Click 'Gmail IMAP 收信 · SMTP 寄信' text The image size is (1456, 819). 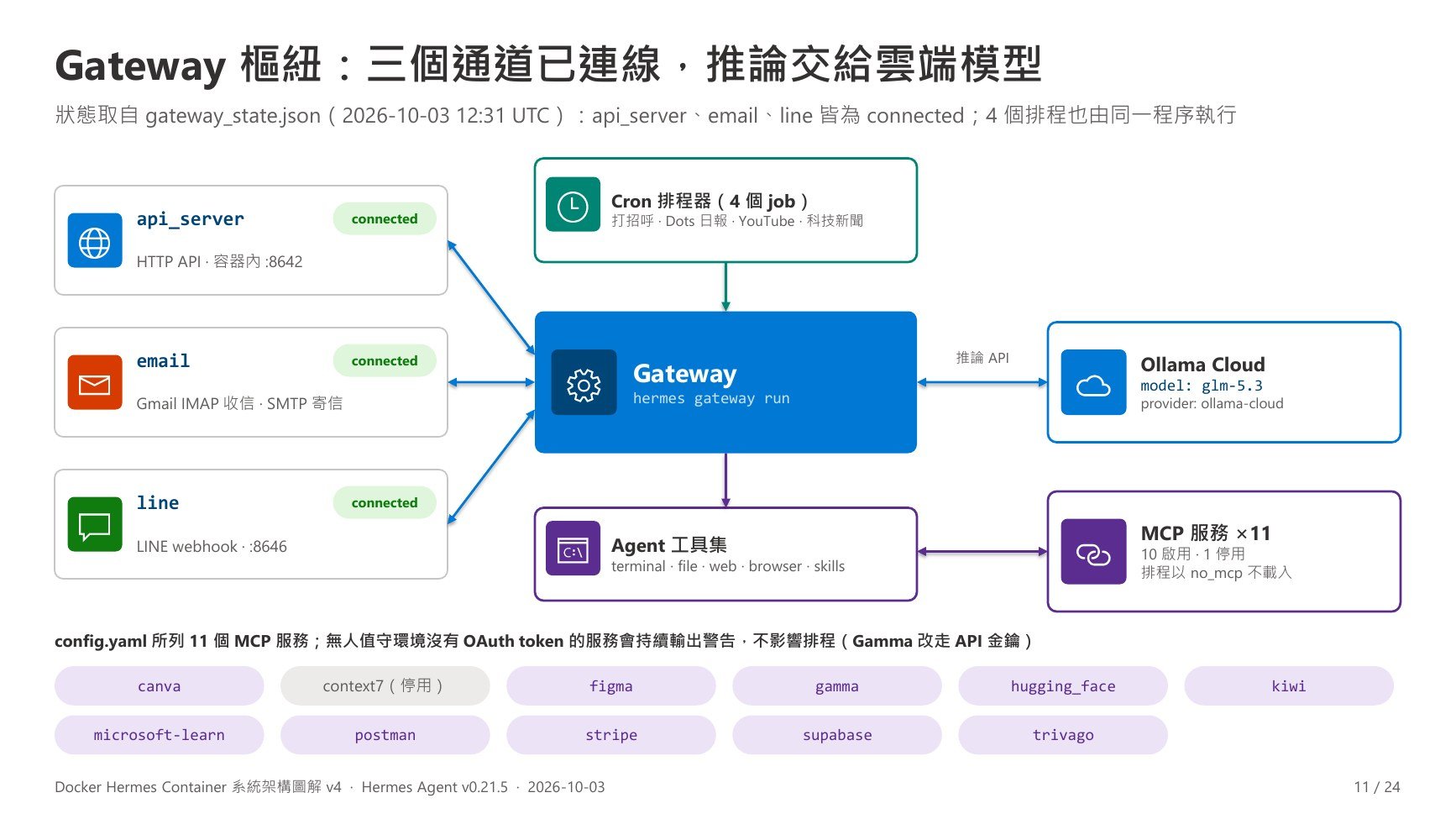[239, 403]
